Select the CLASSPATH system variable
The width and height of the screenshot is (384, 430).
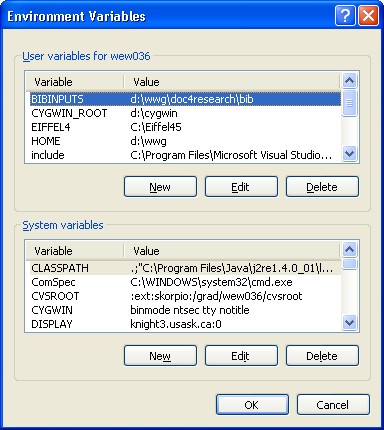[185, 268]
